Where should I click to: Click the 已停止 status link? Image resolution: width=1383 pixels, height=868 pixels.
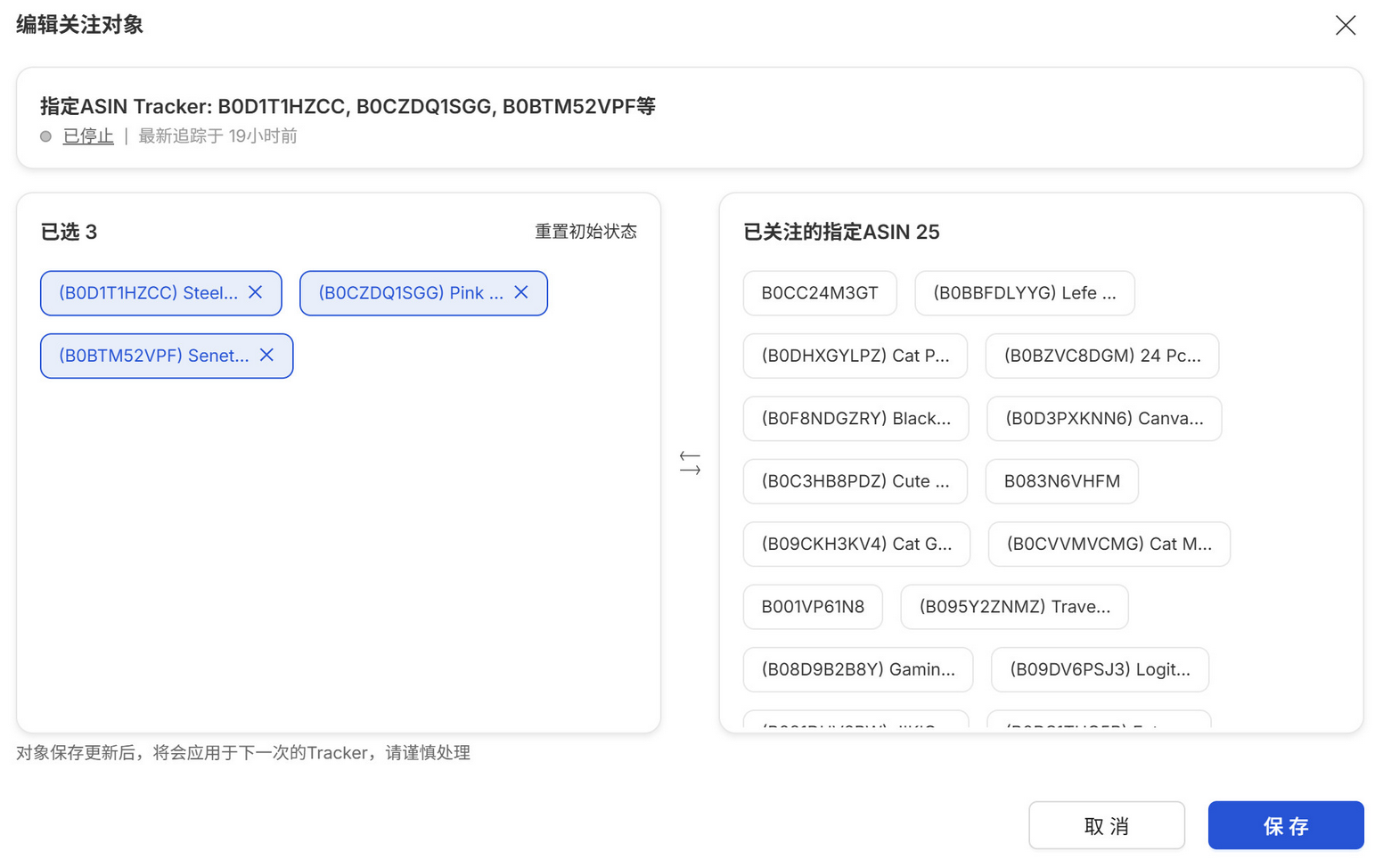(88, 136)
